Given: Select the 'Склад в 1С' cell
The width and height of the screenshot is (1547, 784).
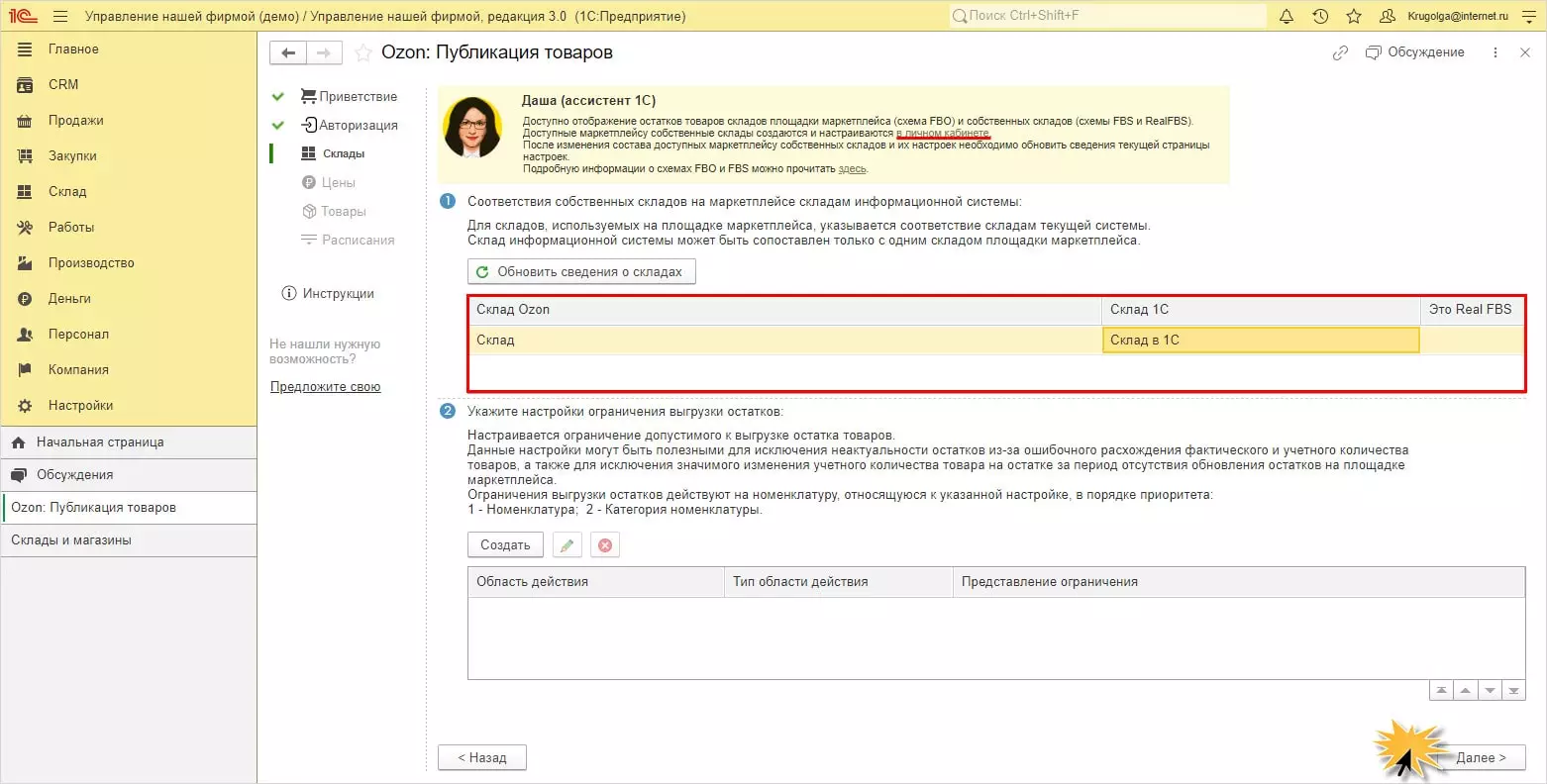Looking at the screenshot, I should click(1261, 341).
